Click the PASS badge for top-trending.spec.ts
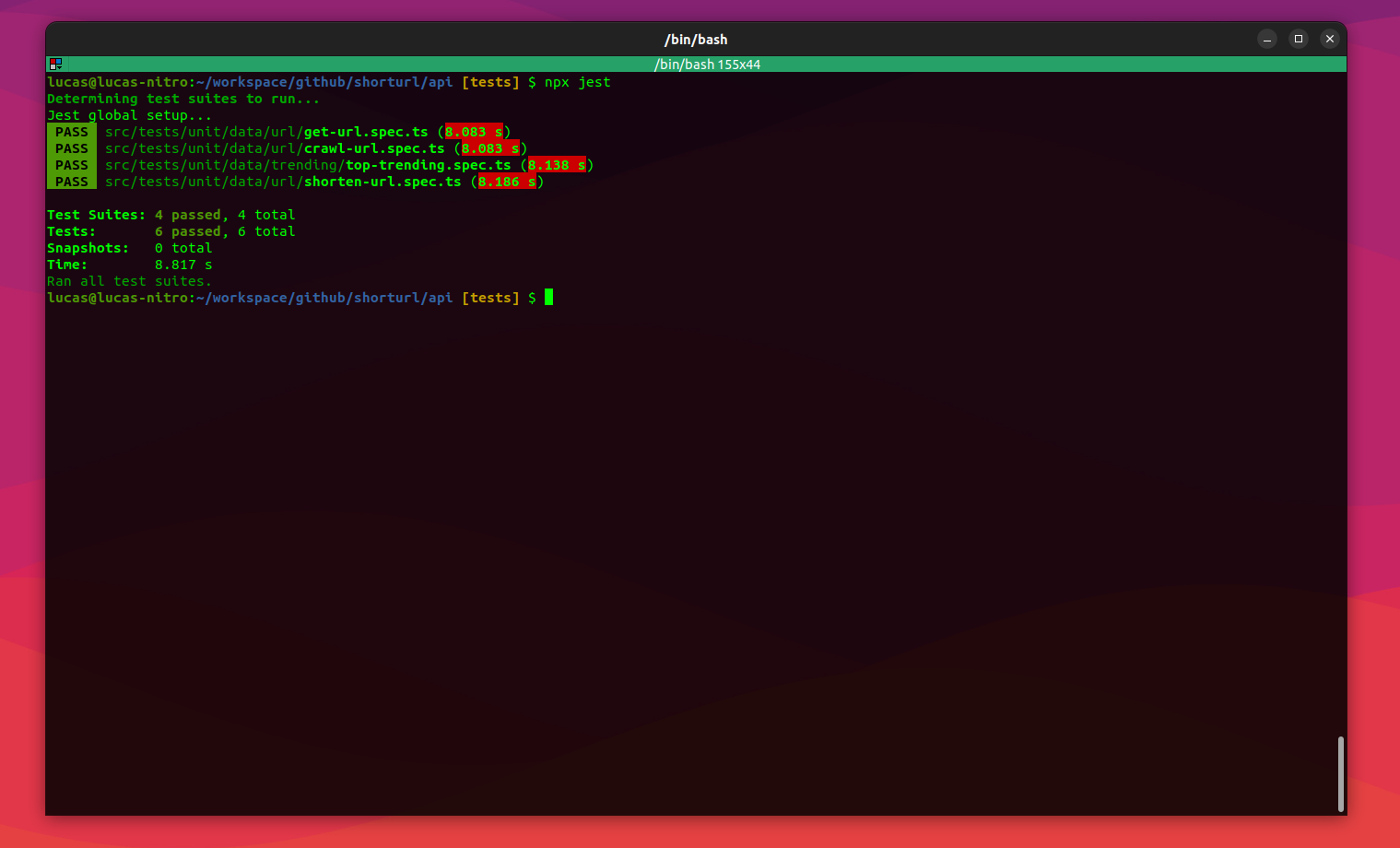The image size is (1400, 848). pos(72,165)
